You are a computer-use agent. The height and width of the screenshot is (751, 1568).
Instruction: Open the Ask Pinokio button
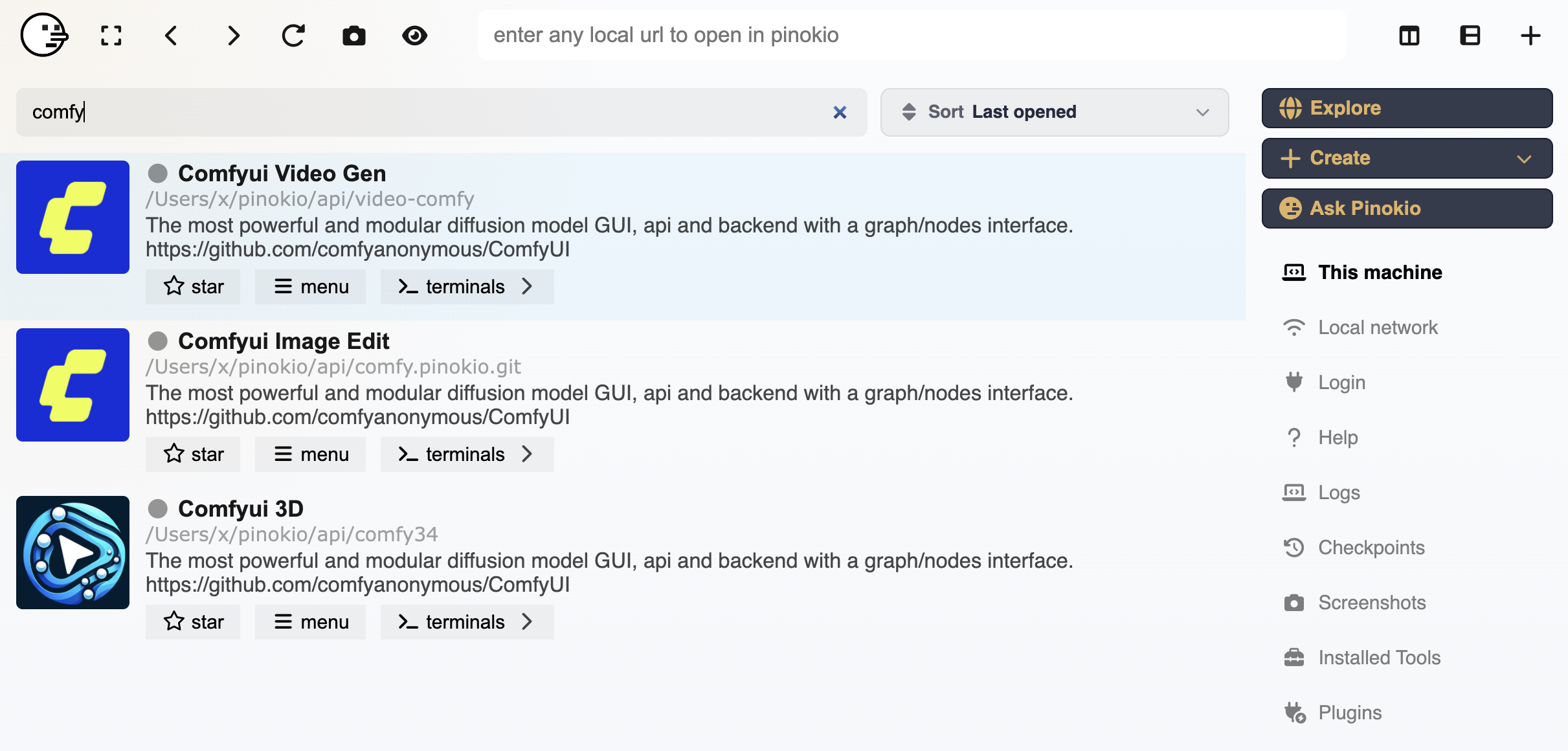(1407, 208)
